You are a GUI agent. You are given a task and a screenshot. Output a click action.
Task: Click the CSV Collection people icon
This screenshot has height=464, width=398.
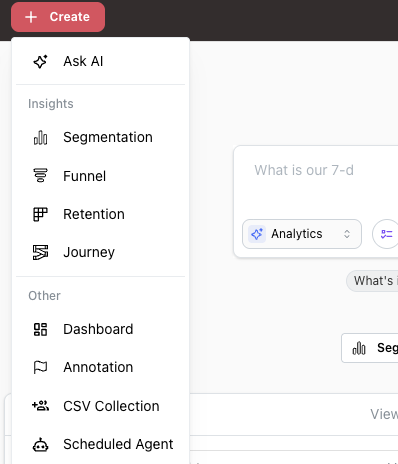(x=40, y=406)
